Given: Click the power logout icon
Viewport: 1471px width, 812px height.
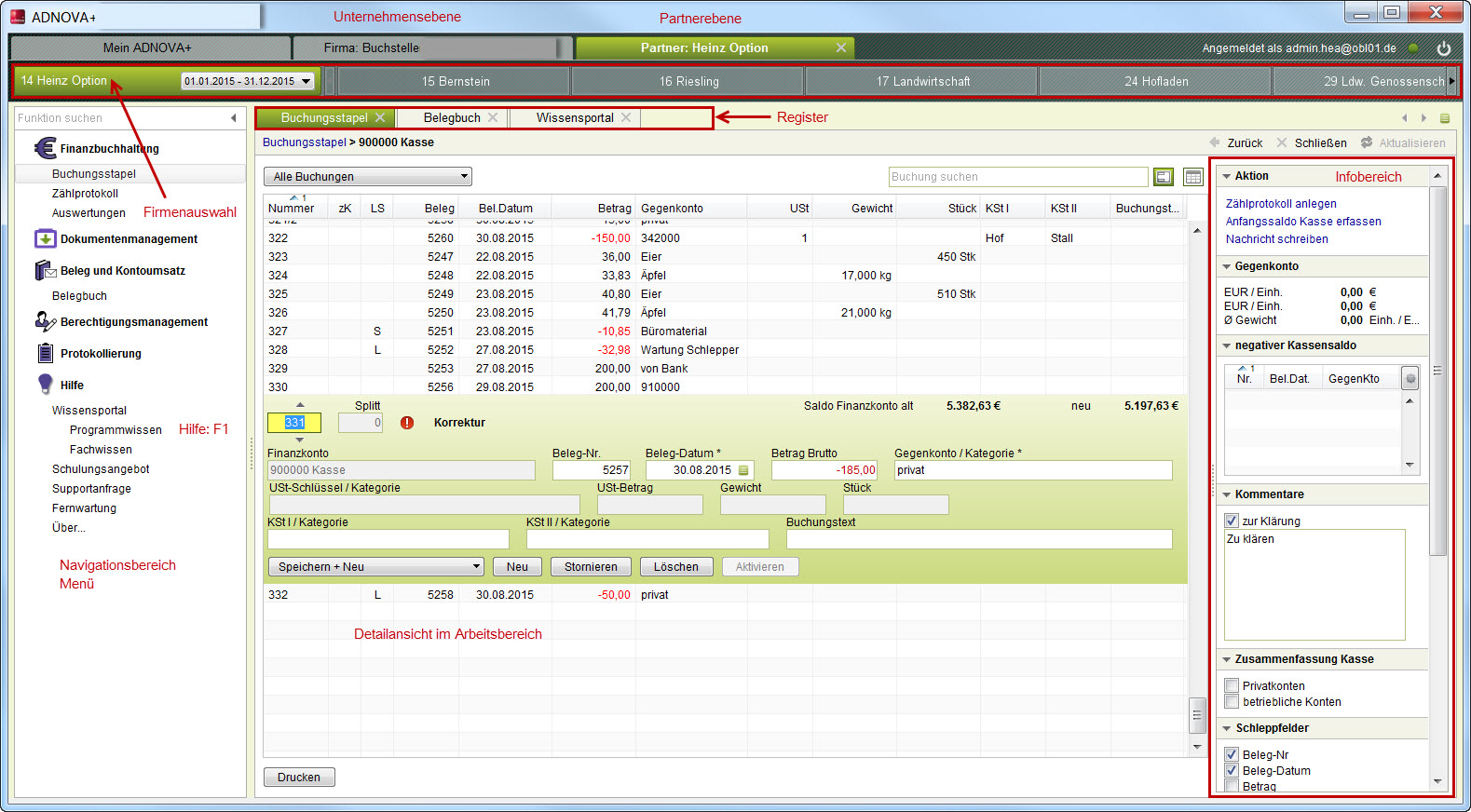Looking at the screenshot, I should coord(1443,48).
